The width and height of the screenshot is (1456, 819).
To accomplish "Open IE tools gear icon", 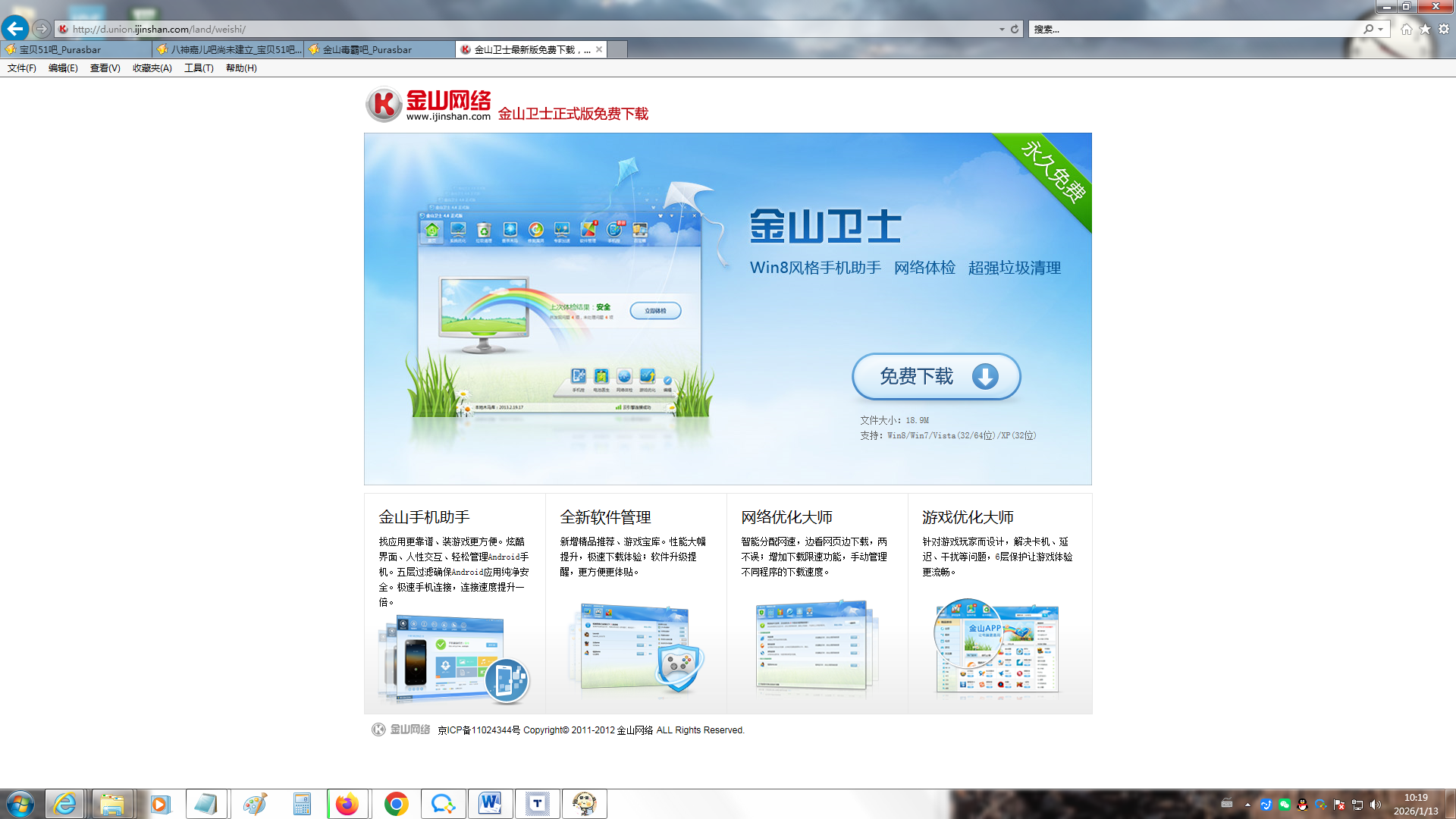I will point(1444,29).
